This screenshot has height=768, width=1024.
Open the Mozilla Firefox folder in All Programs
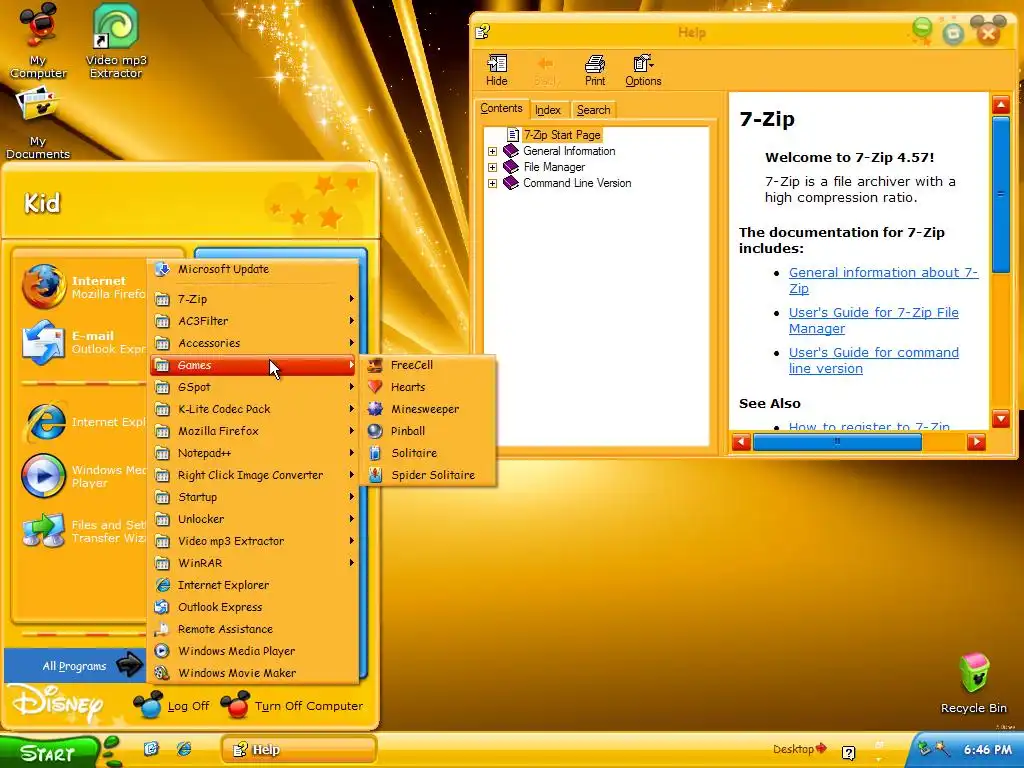pos(255,431)
